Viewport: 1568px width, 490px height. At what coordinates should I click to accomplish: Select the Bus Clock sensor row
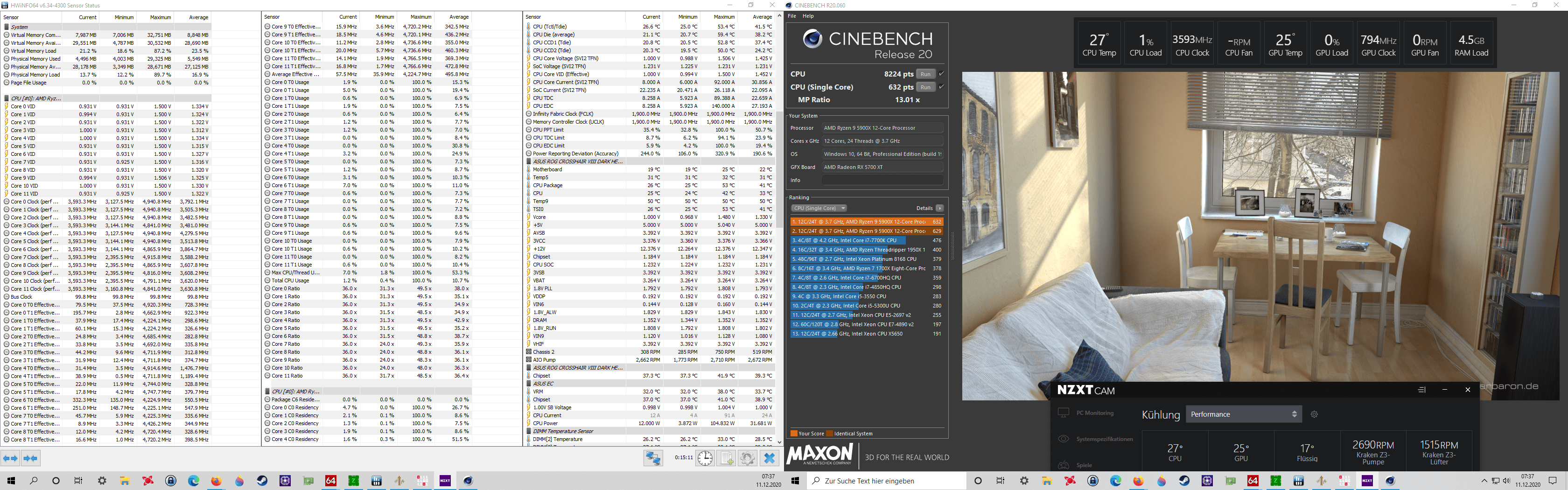coord(106,297)
